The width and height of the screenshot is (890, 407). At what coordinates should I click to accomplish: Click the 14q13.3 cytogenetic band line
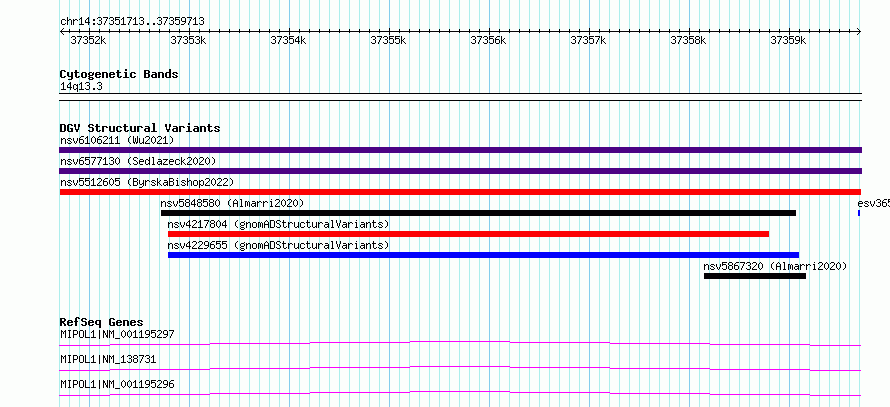coord(460,97)
